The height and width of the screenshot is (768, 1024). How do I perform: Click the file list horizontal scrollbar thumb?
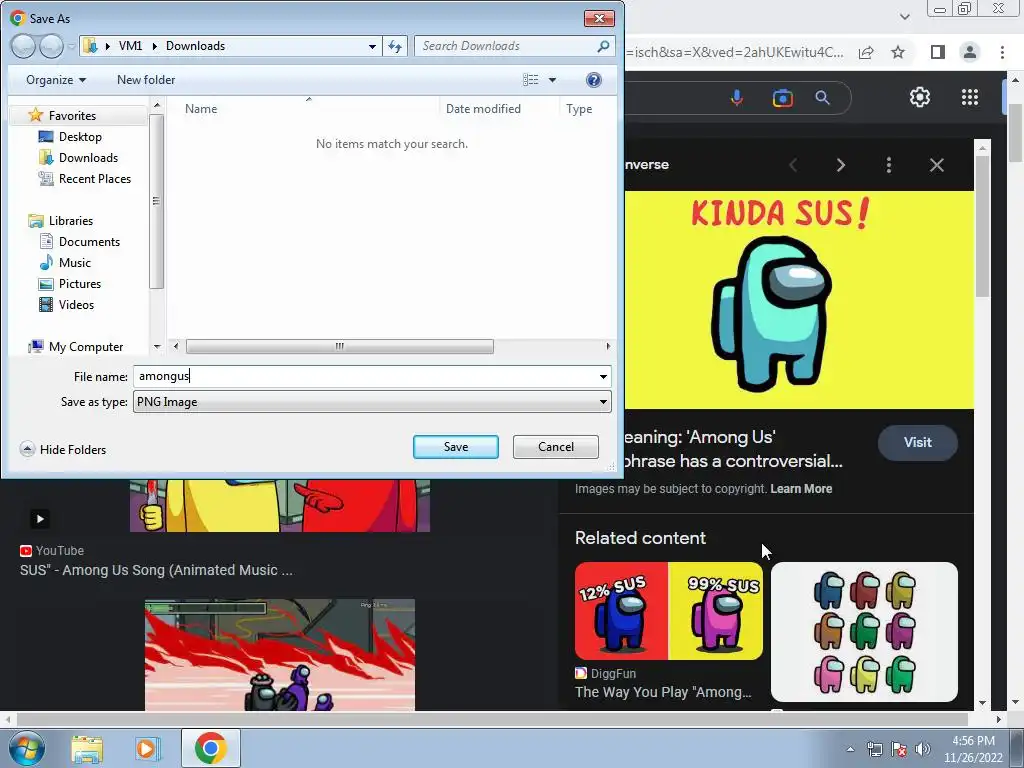click(x=340, y=346)
